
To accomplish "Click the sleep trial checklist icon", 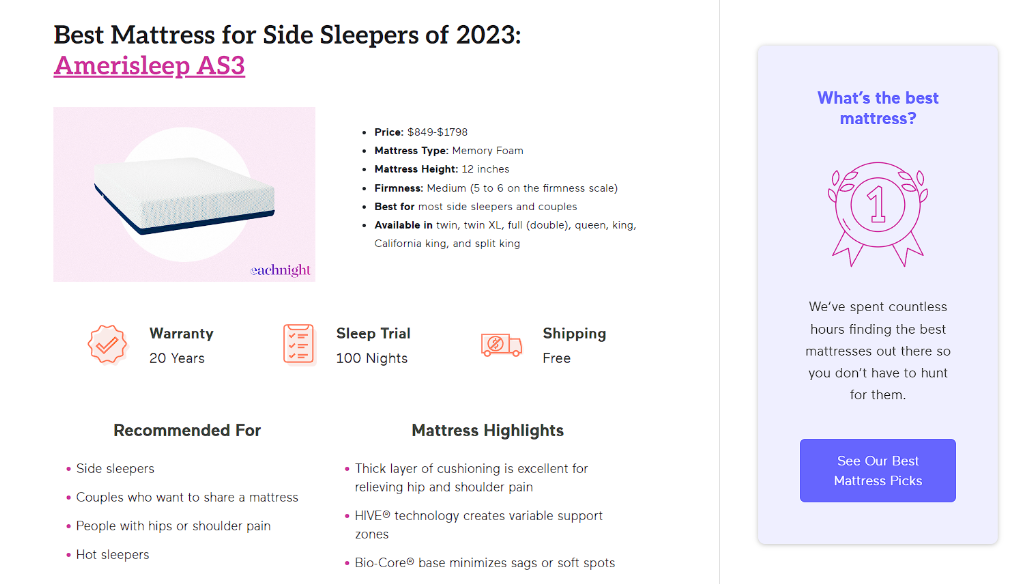I will click(298, 344).
